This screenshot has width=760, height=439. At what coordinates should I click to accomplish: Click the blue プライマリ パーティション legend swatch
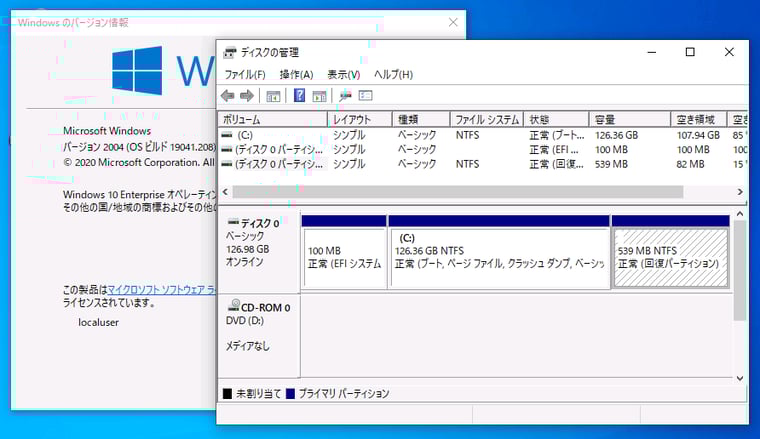tap(290, 393)
